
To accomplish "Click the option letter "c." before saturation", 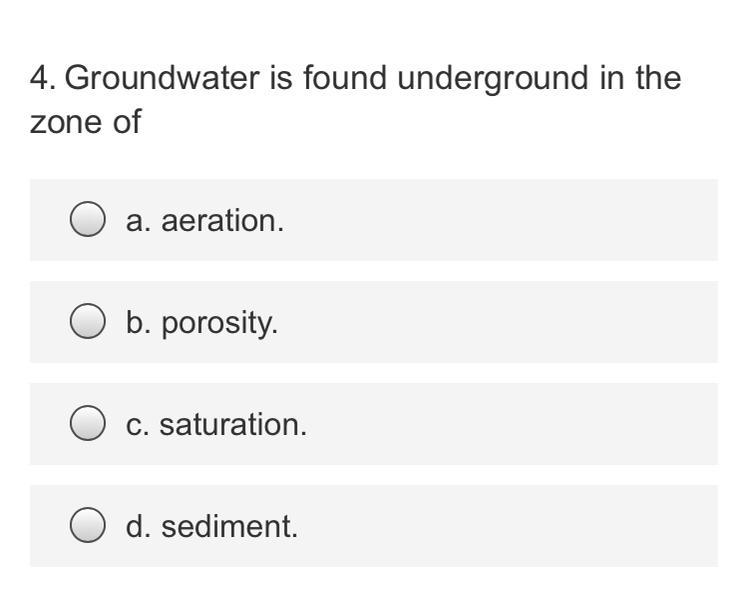I will click(x=138, y=425).
